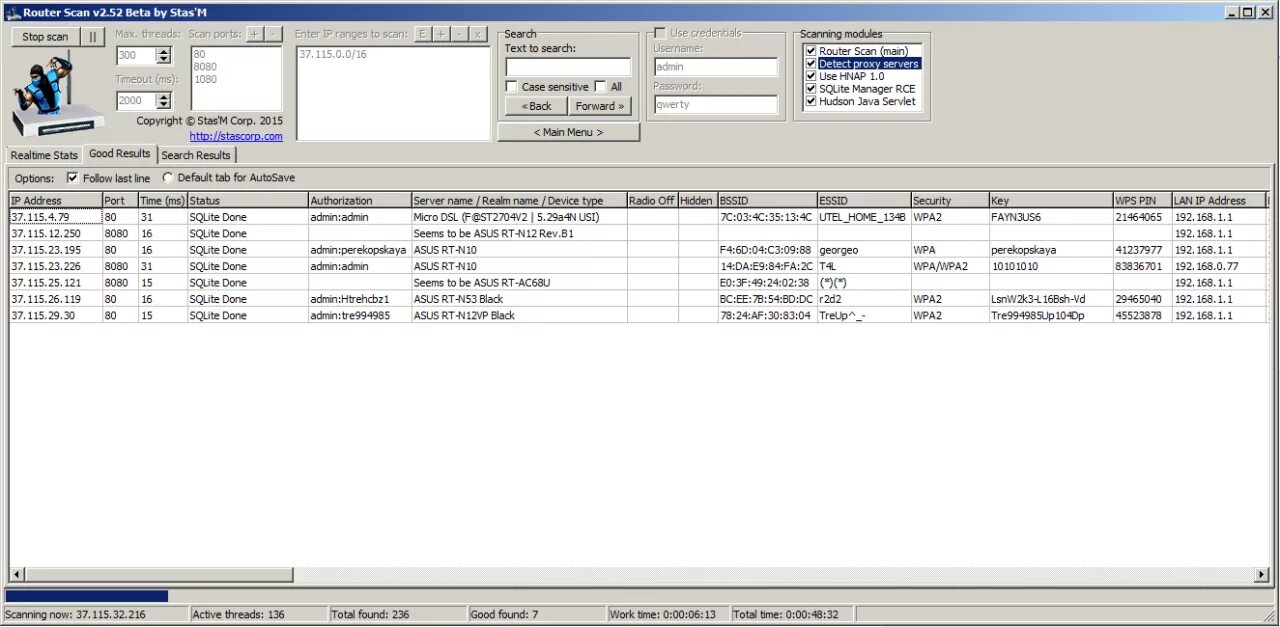Select the row with IP 37.115.12.250
This screenshot has width=1280, height=627.
click(x=640, y=233)
